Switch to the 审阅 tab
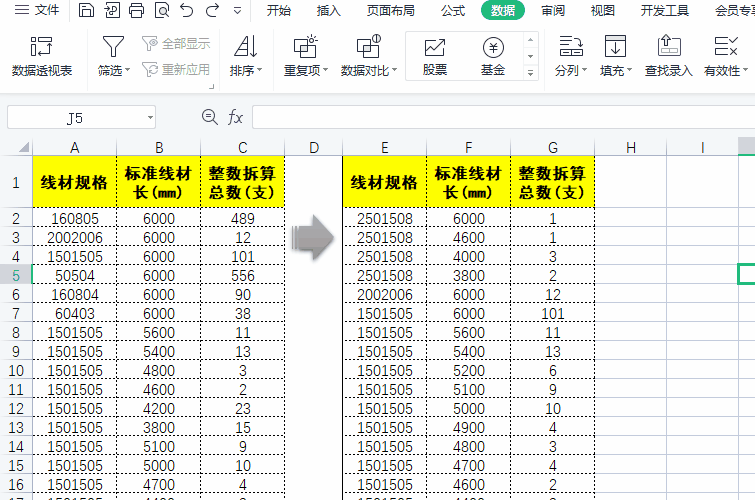 pos(553,10)
